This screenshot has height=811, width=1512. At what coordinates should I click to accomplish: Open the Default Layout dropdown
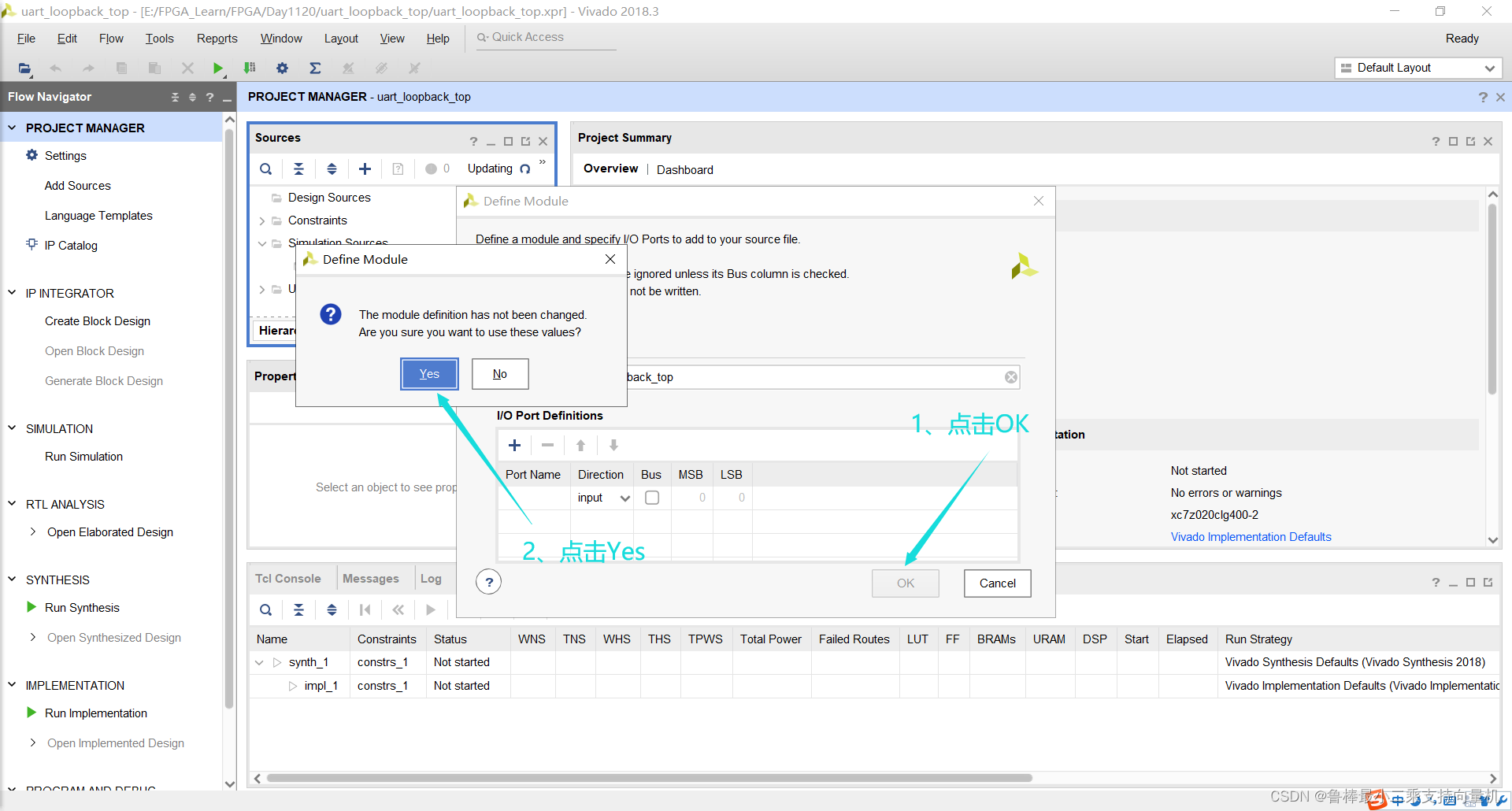1418,68
